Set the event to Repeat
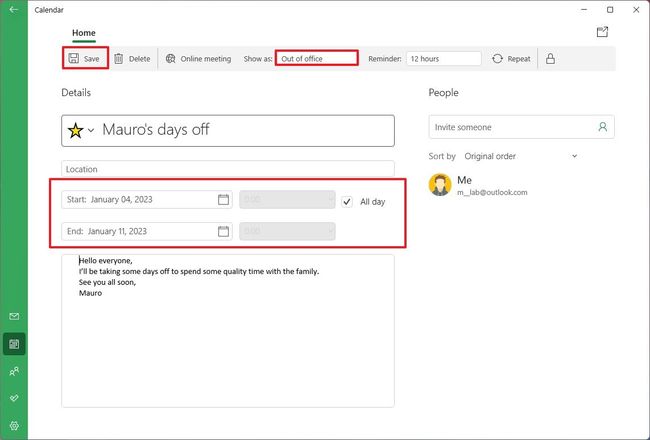The image size is (650, 440). [x=511, y=59]
